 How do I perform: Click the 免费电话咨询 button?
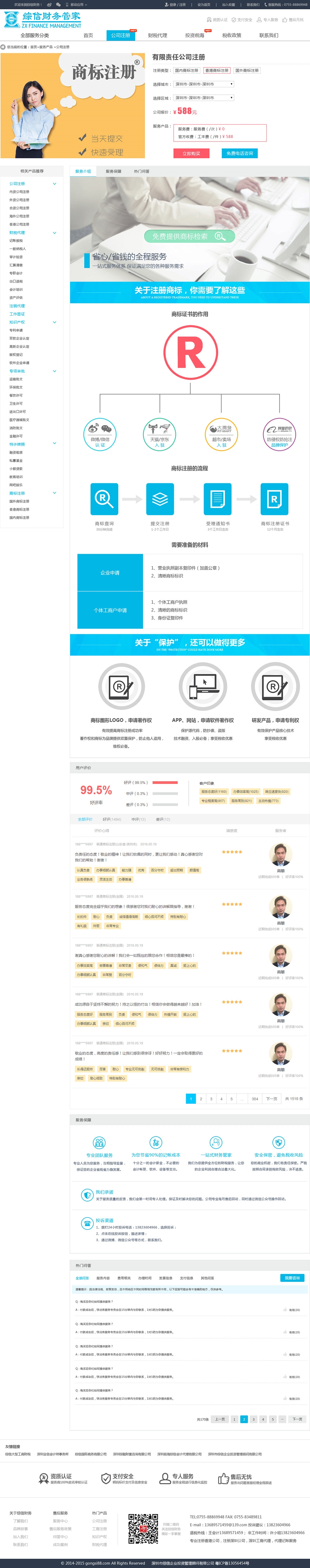tap(240, 153)
